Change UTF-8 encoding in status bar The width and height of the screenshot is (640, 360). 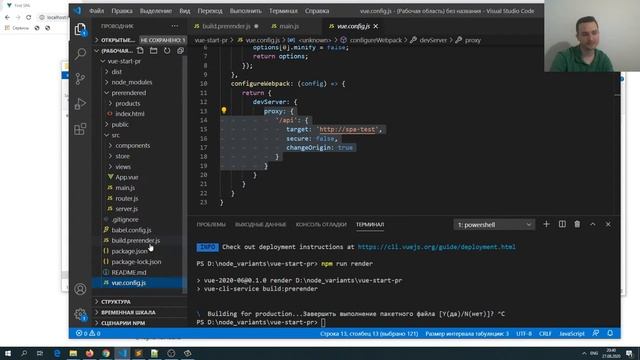click(524, 333)
